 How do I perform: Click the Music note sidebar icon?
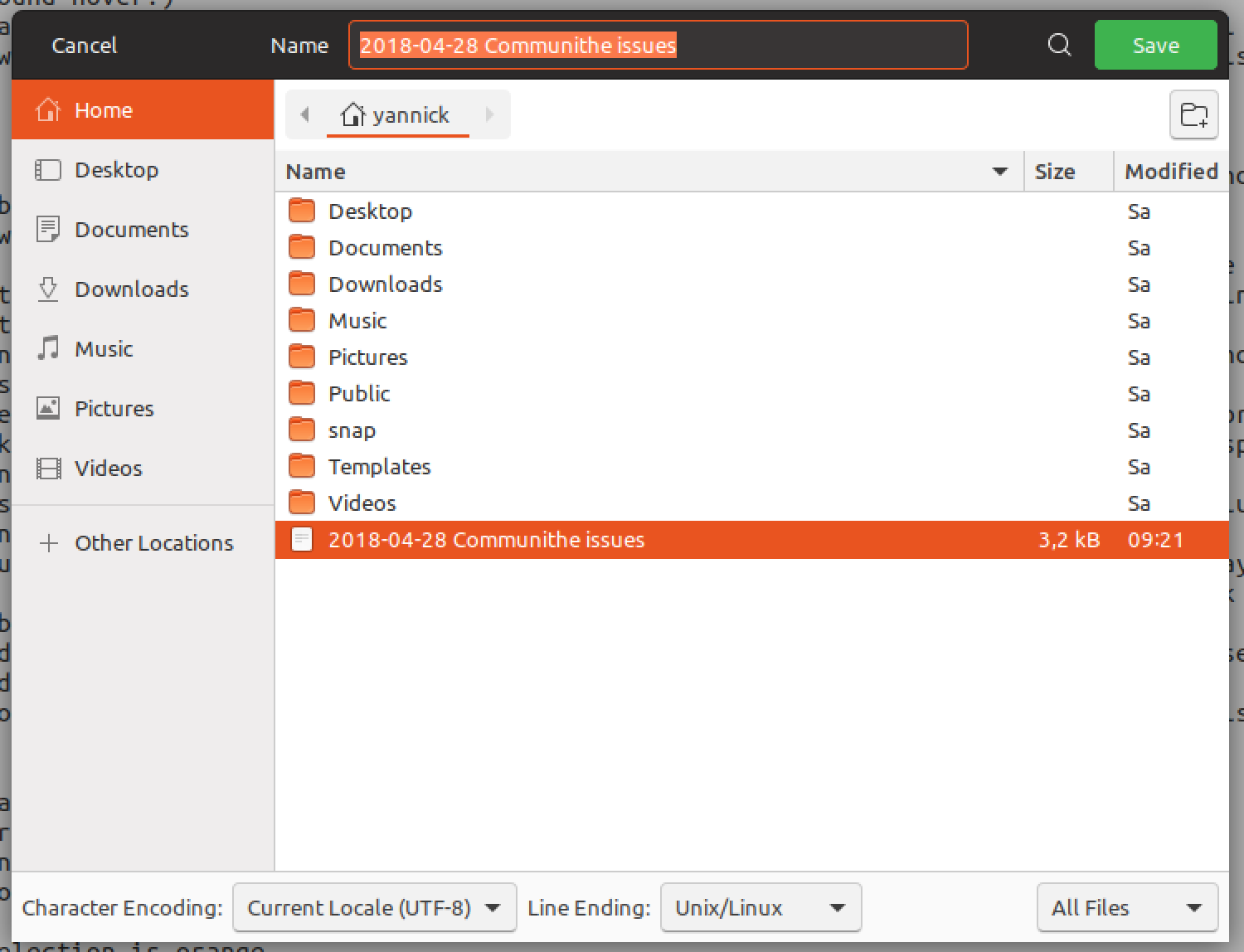pyautogui.click(x=48, y=348)
